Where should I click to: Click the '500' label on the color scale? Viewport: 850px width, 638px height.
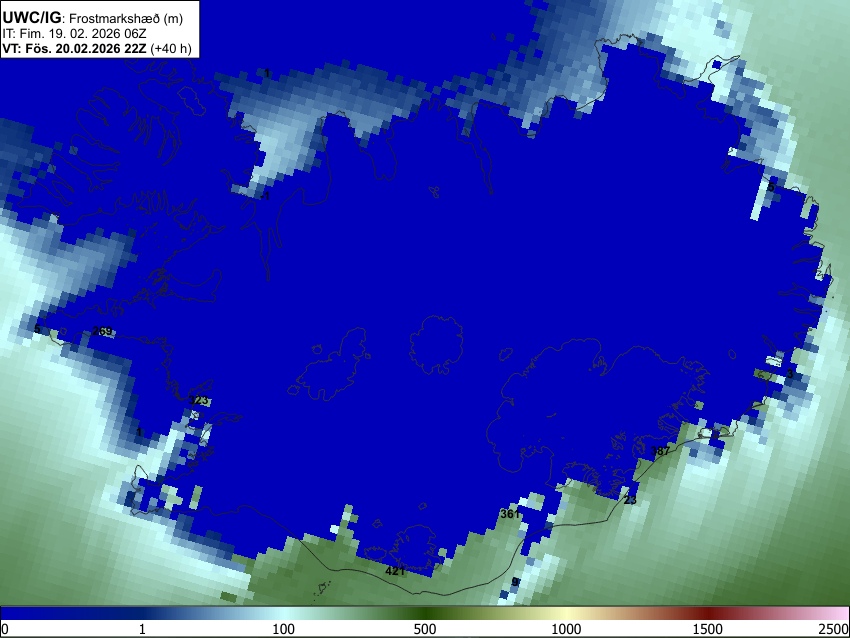tap(424, 629)
